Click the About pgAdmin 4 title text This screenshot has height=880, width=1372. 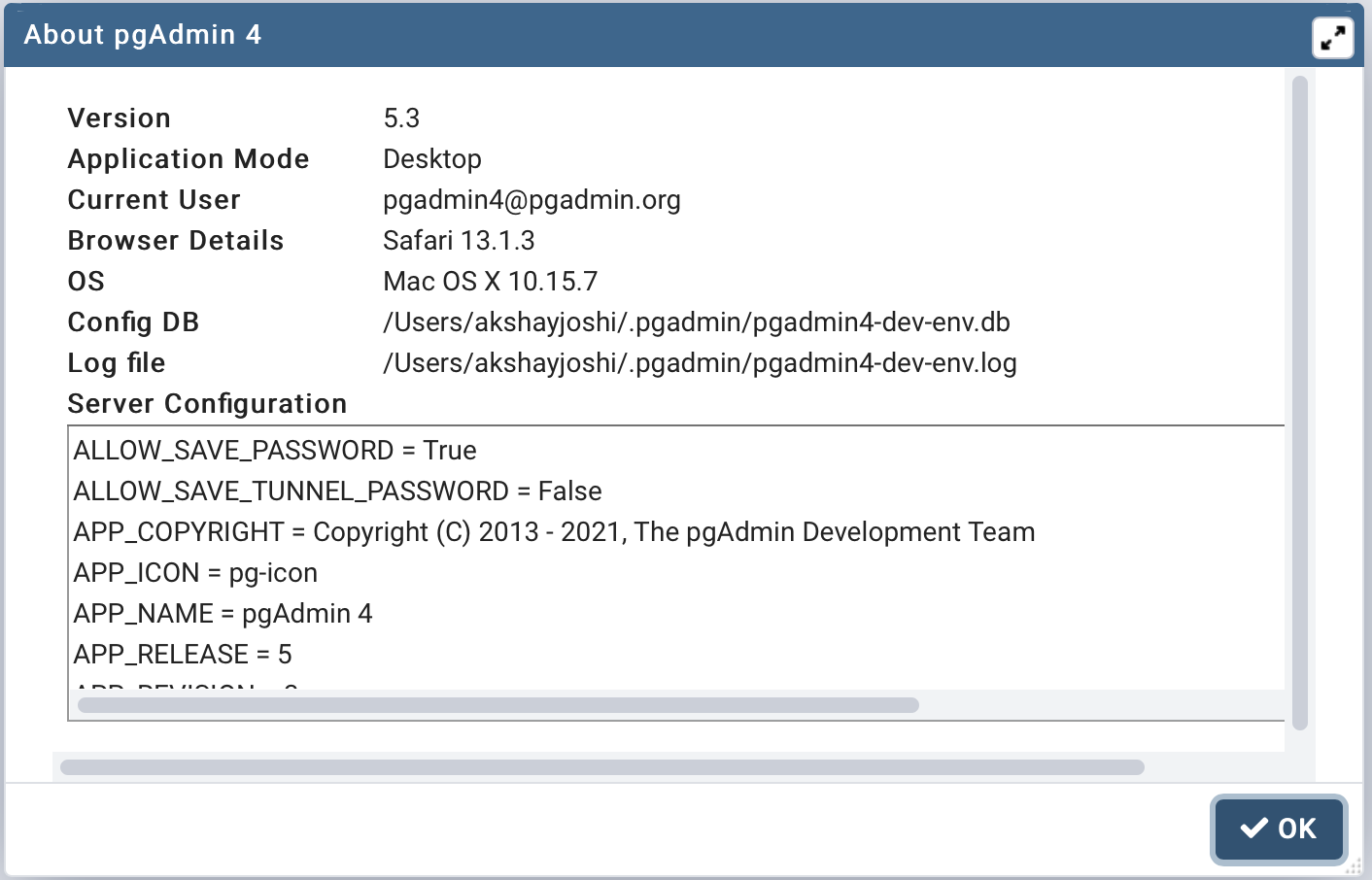143,35
